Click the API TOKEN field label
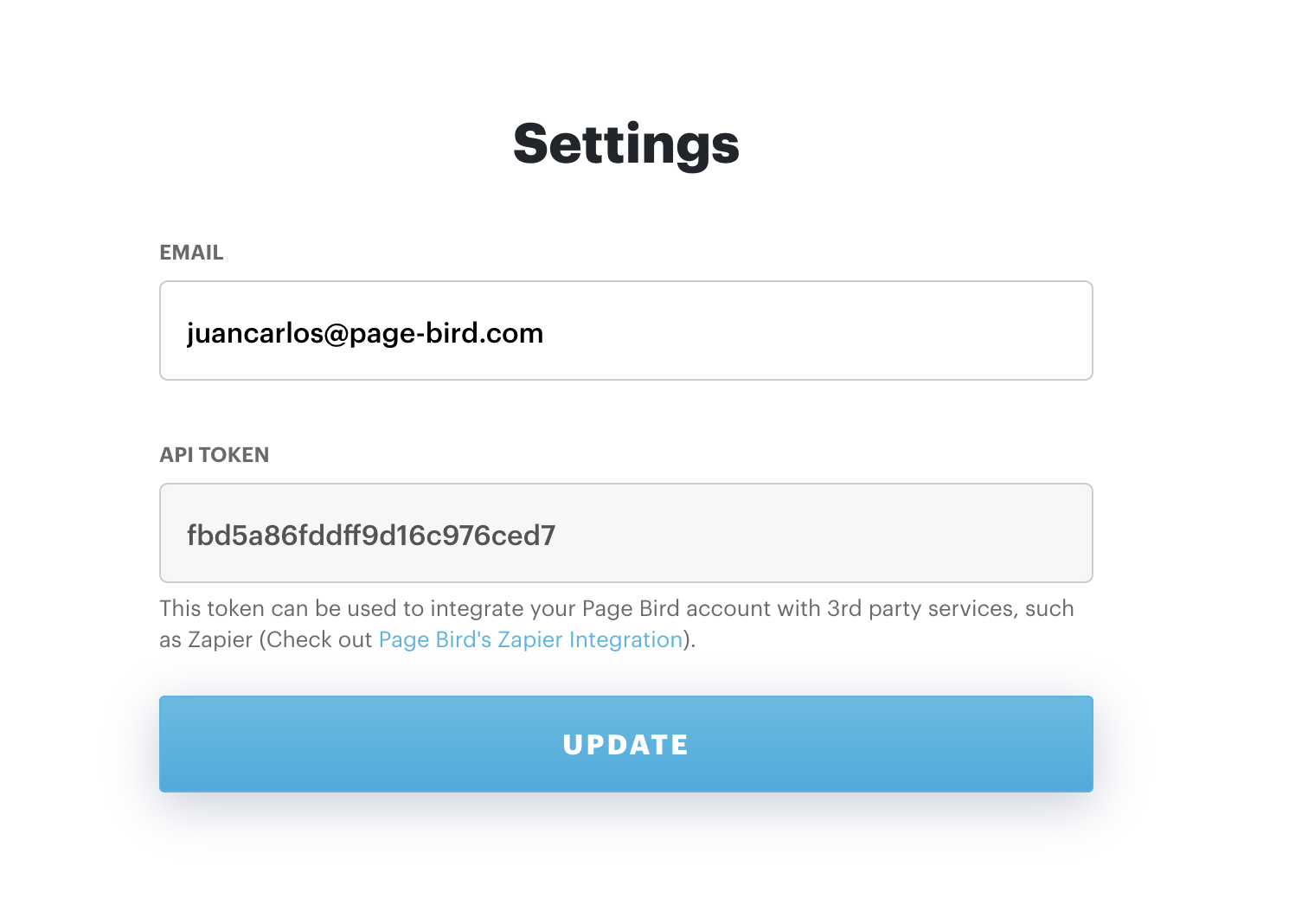The width and height of the screenshot is (1308, 924). tap(214, 455)
